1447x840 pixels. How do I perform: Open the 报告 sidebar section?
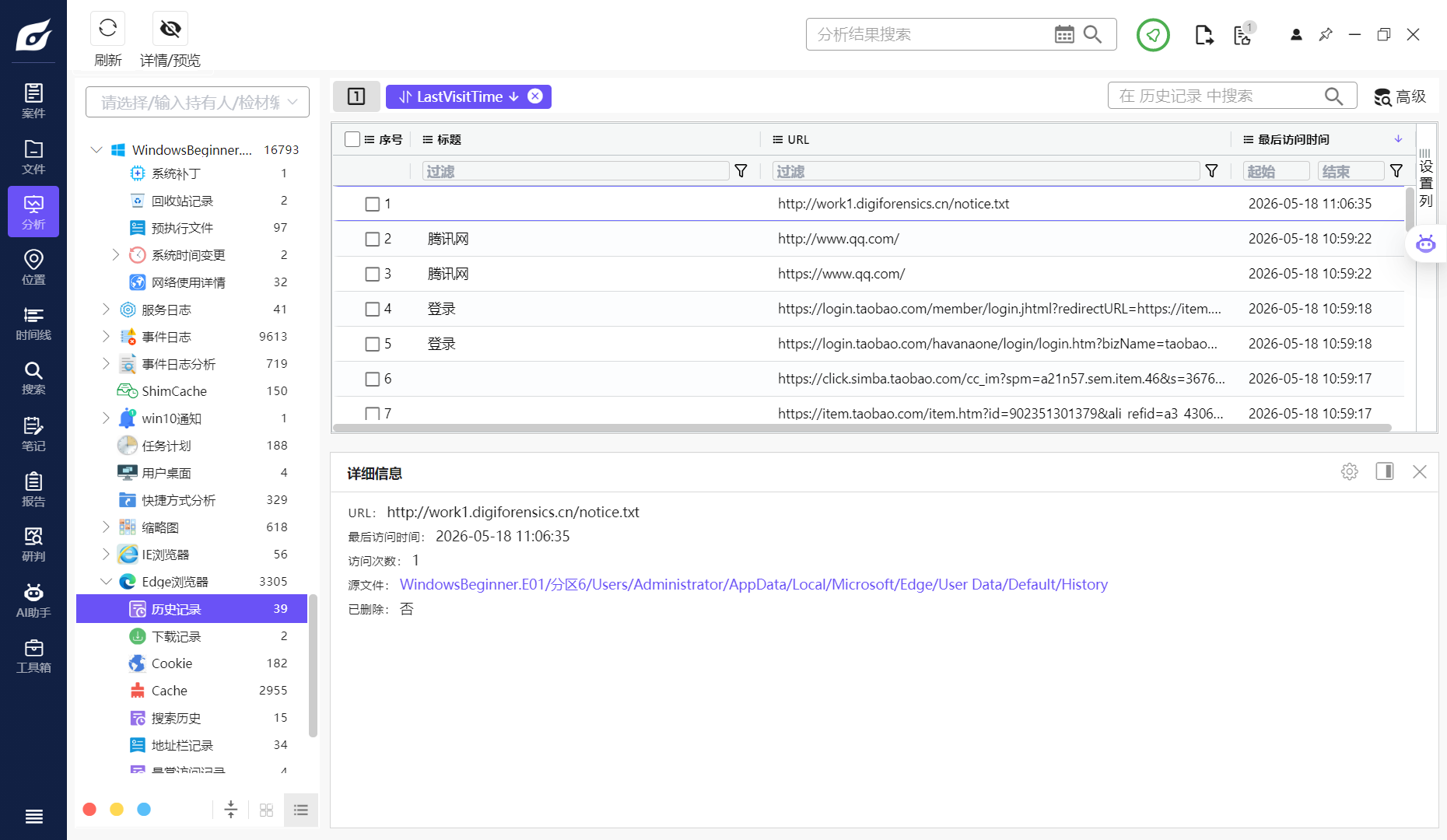33,489
